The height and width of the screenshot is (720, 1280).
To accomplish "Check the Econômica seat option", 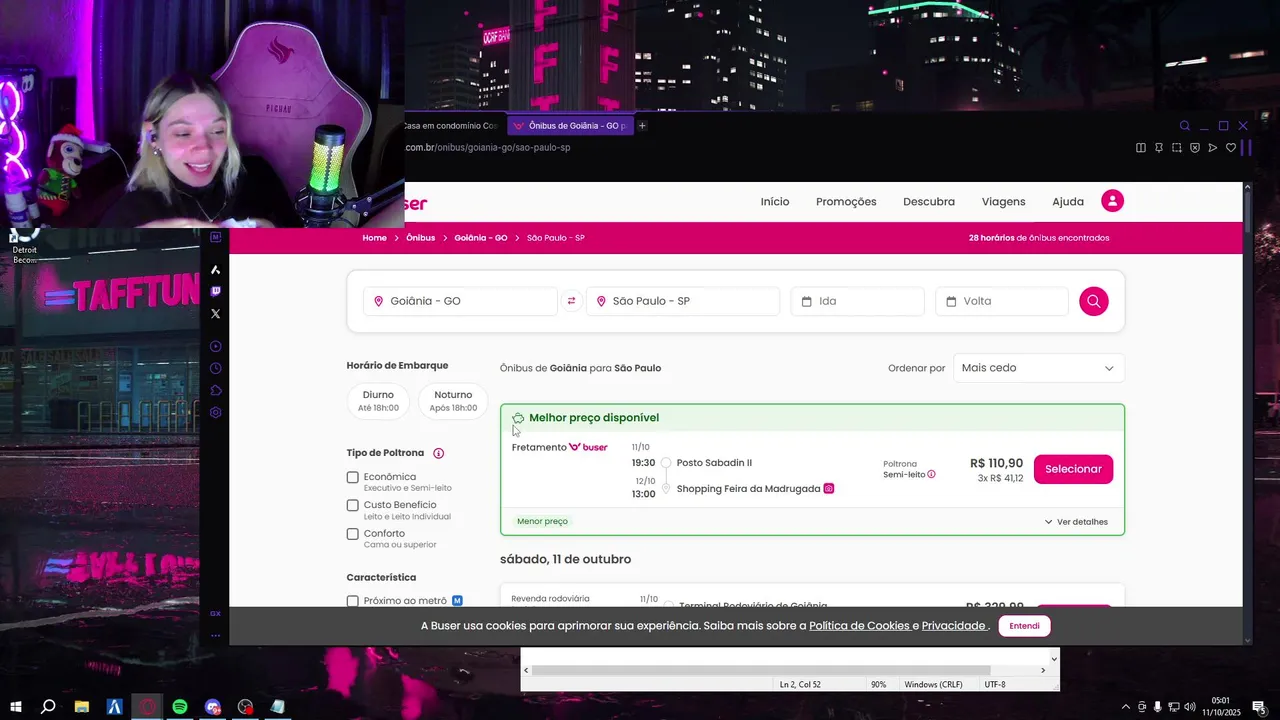I will (352, 478).
